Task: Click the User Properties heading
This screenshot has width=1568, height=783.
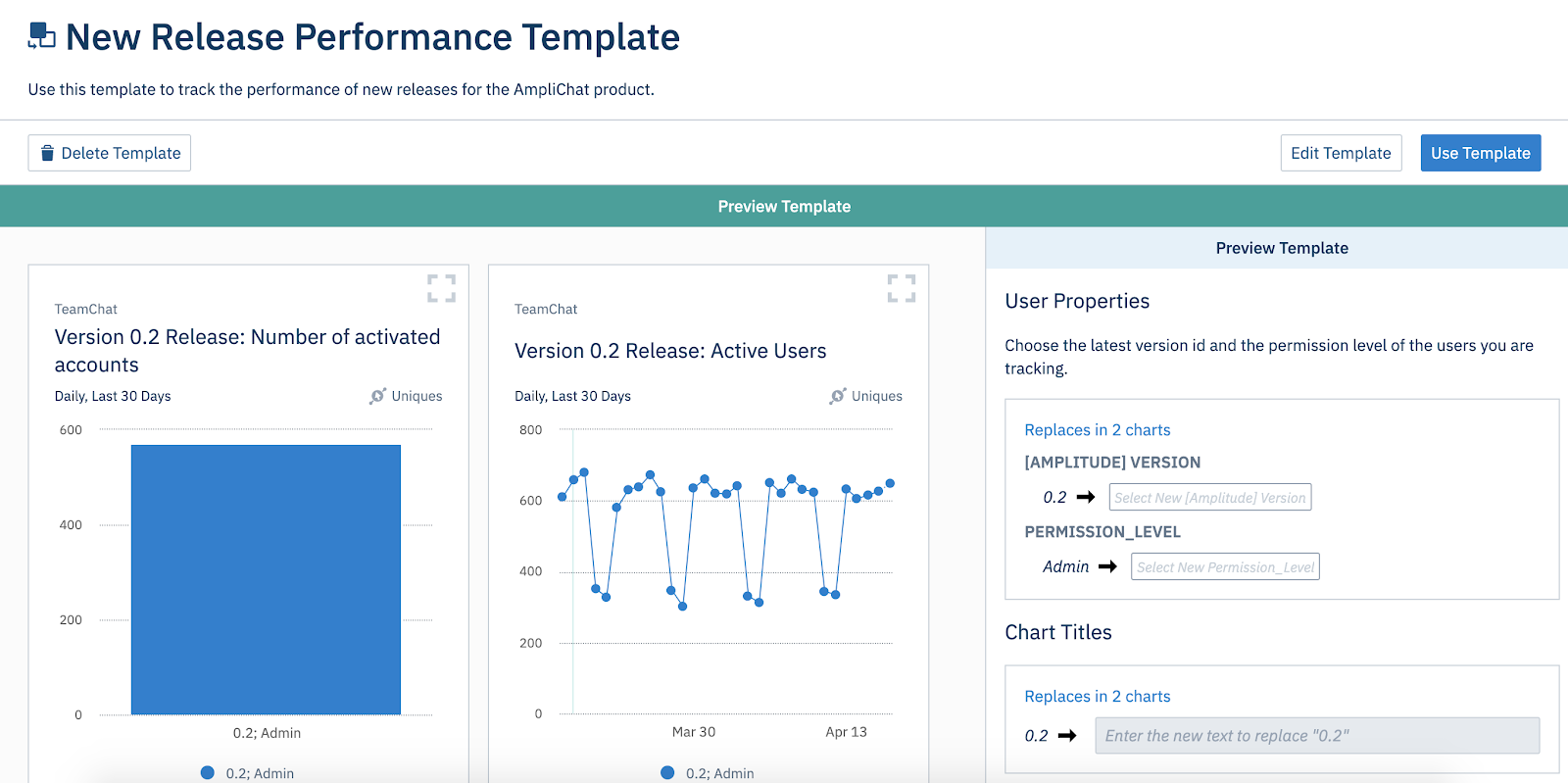Action: [x=1077, y=301]
